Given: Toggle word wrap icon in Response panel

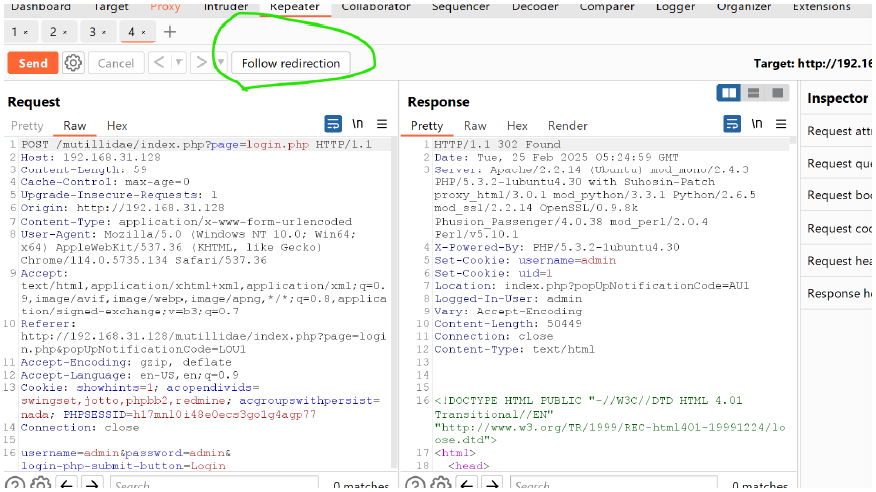Looking at the screenshot, I should [732, 123].
